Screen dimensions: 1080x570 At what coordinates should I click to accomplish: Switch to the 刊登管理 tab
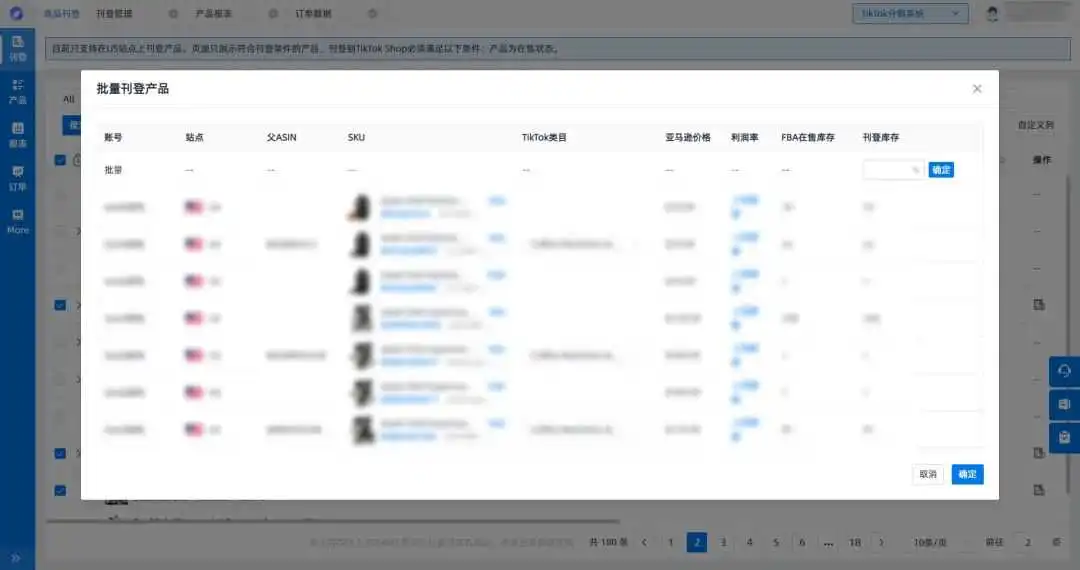(114, 14)
